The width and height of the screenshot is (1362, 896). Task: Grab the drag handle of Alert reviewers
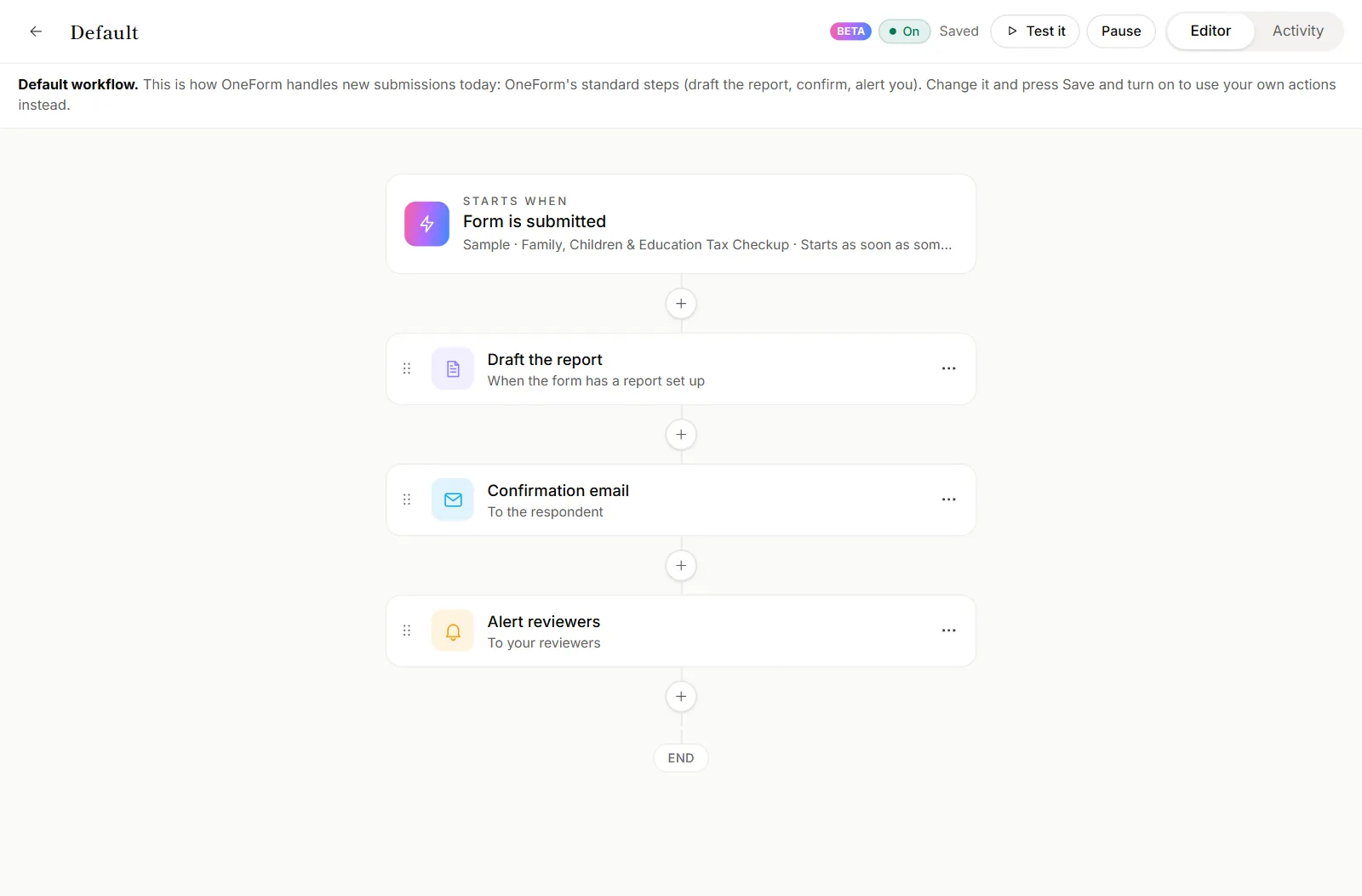click(407, 631)
